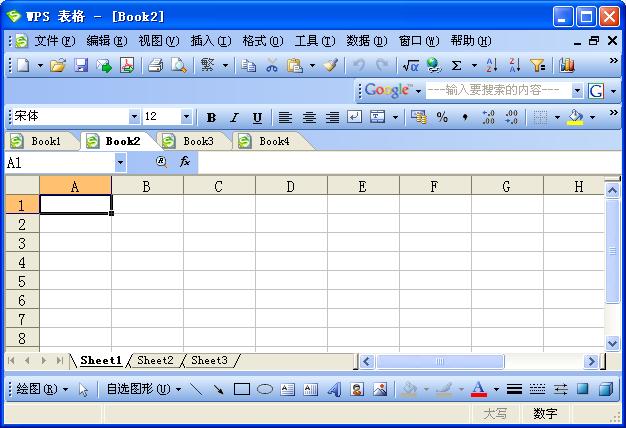Viewport: 626px width, 428px height.
Task: Print using the printer icon
Action: click(156, 65)
